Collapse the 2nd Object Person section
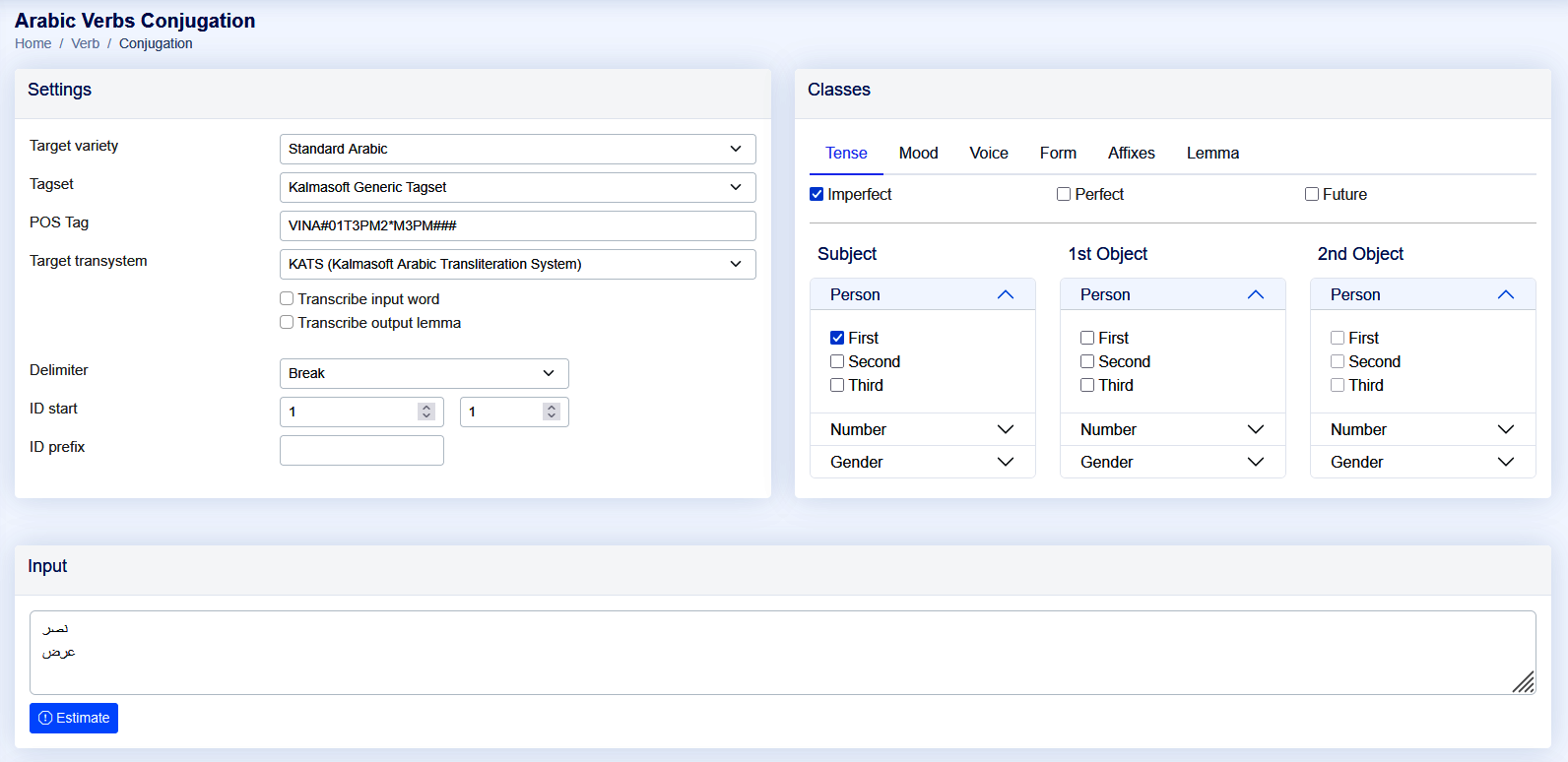 coord(1422,294)
